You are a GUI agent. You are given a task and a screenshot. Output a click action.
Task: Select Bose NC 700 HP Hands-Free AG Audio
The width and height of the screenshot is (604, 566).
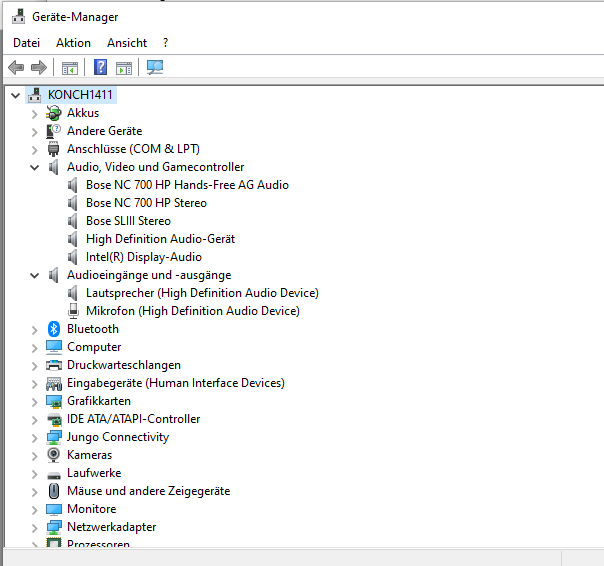click(x=187, y=185)
